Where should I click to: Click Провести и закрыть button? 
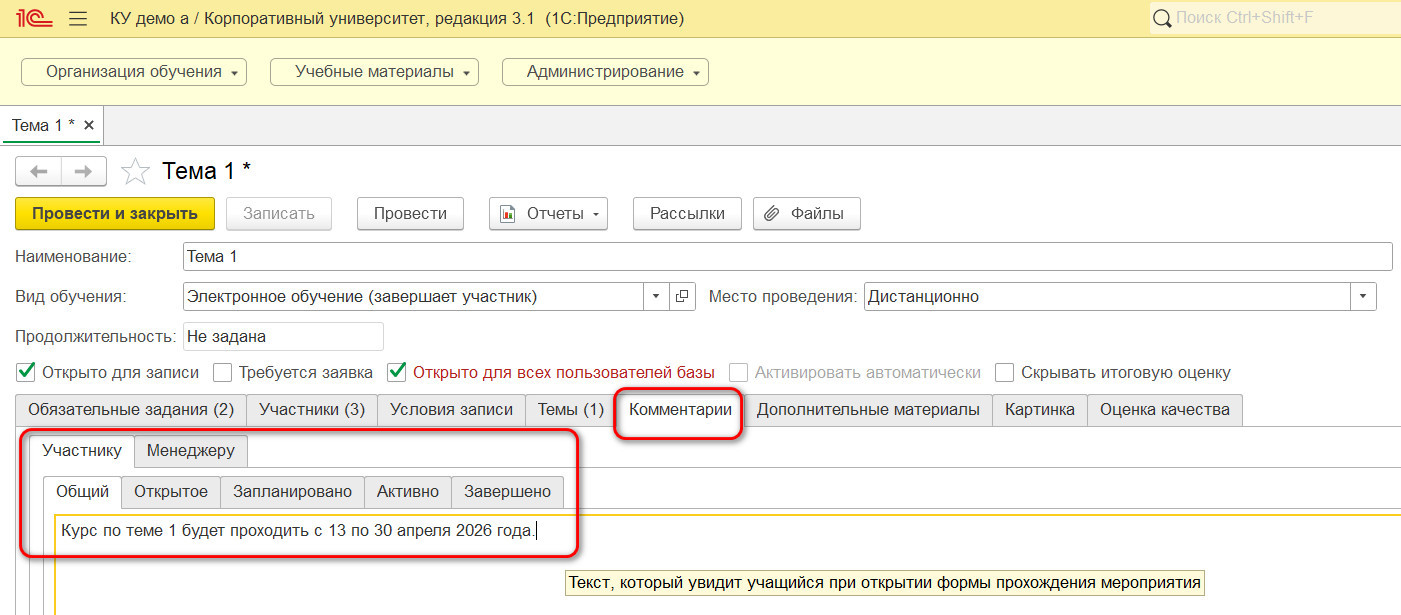(x=114, y=213)
